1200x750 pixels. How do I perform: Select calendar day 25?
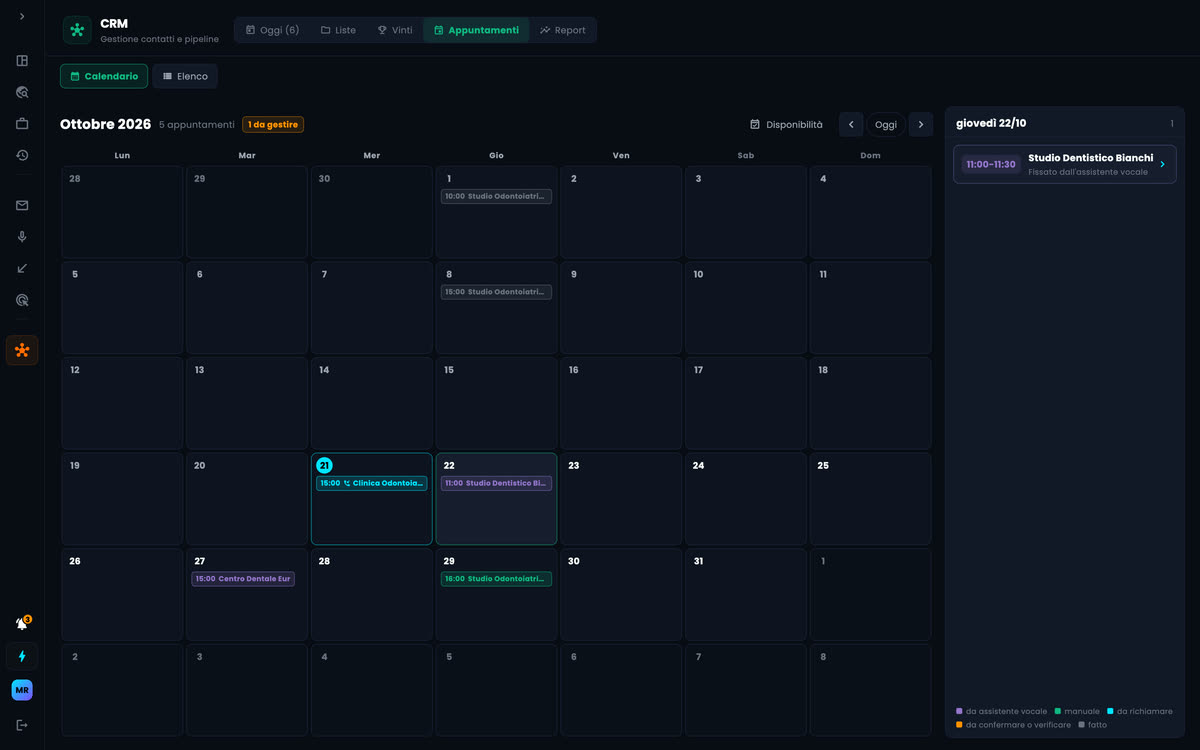tap(870, 499)
